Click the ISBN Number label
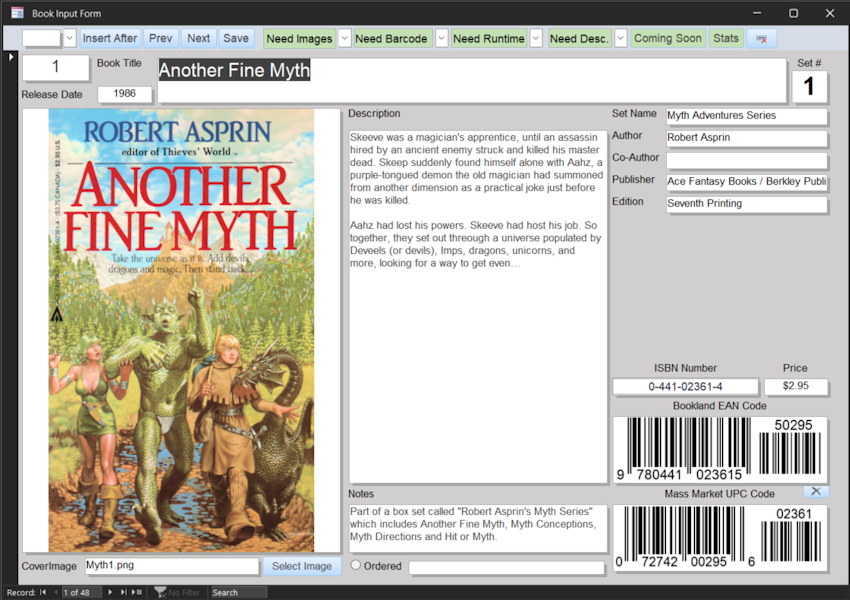850x600 pixels. [685, 368]
